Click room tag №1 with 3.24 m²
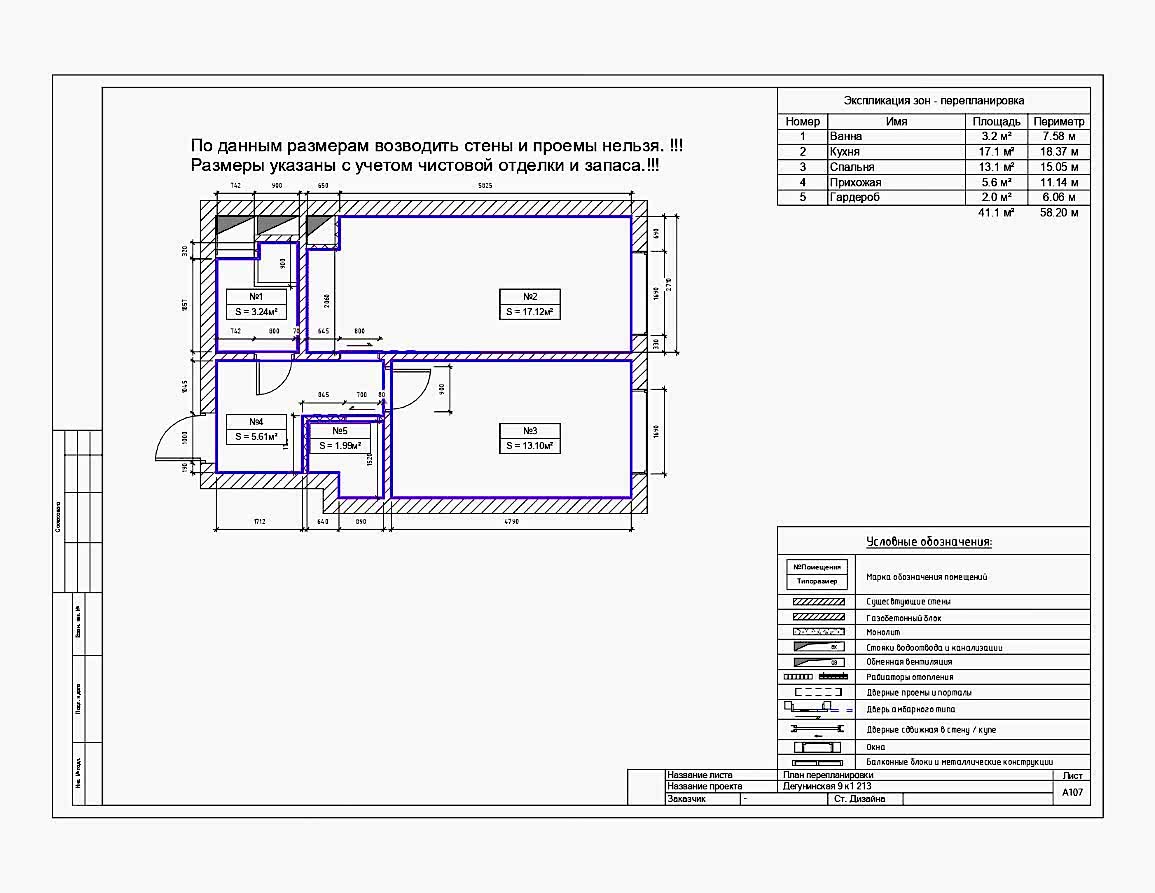This screenshot has width=1155, height=893. click(x=255, y=304)
